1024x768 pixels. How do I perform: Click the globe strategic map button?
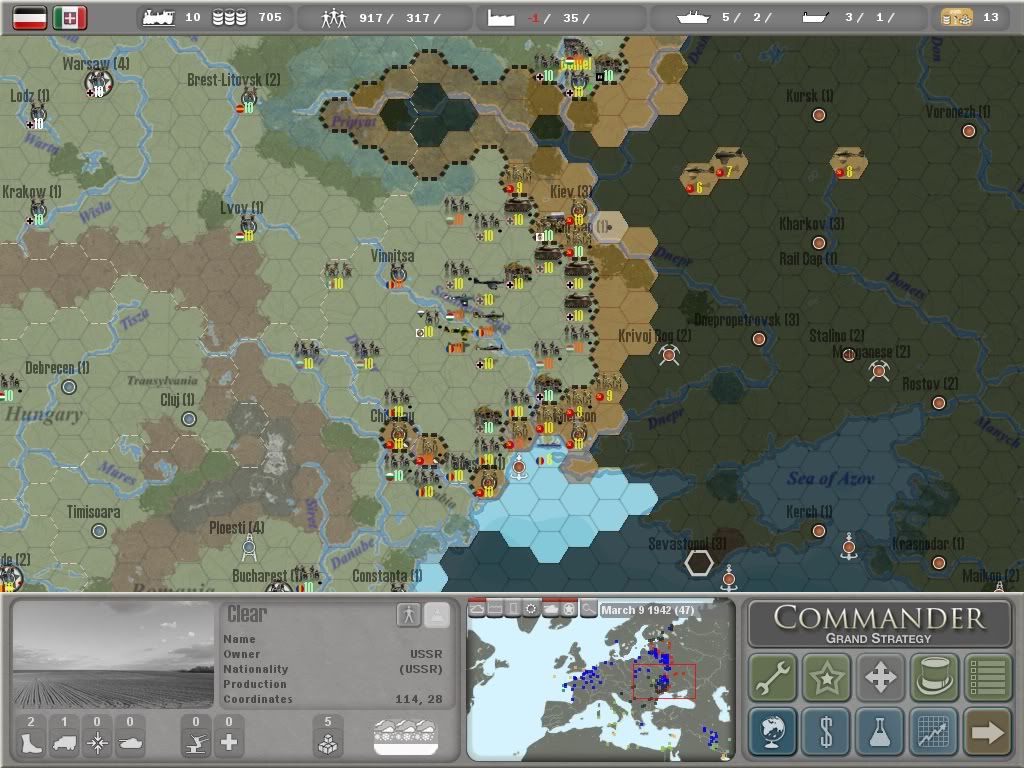point(773,731)
